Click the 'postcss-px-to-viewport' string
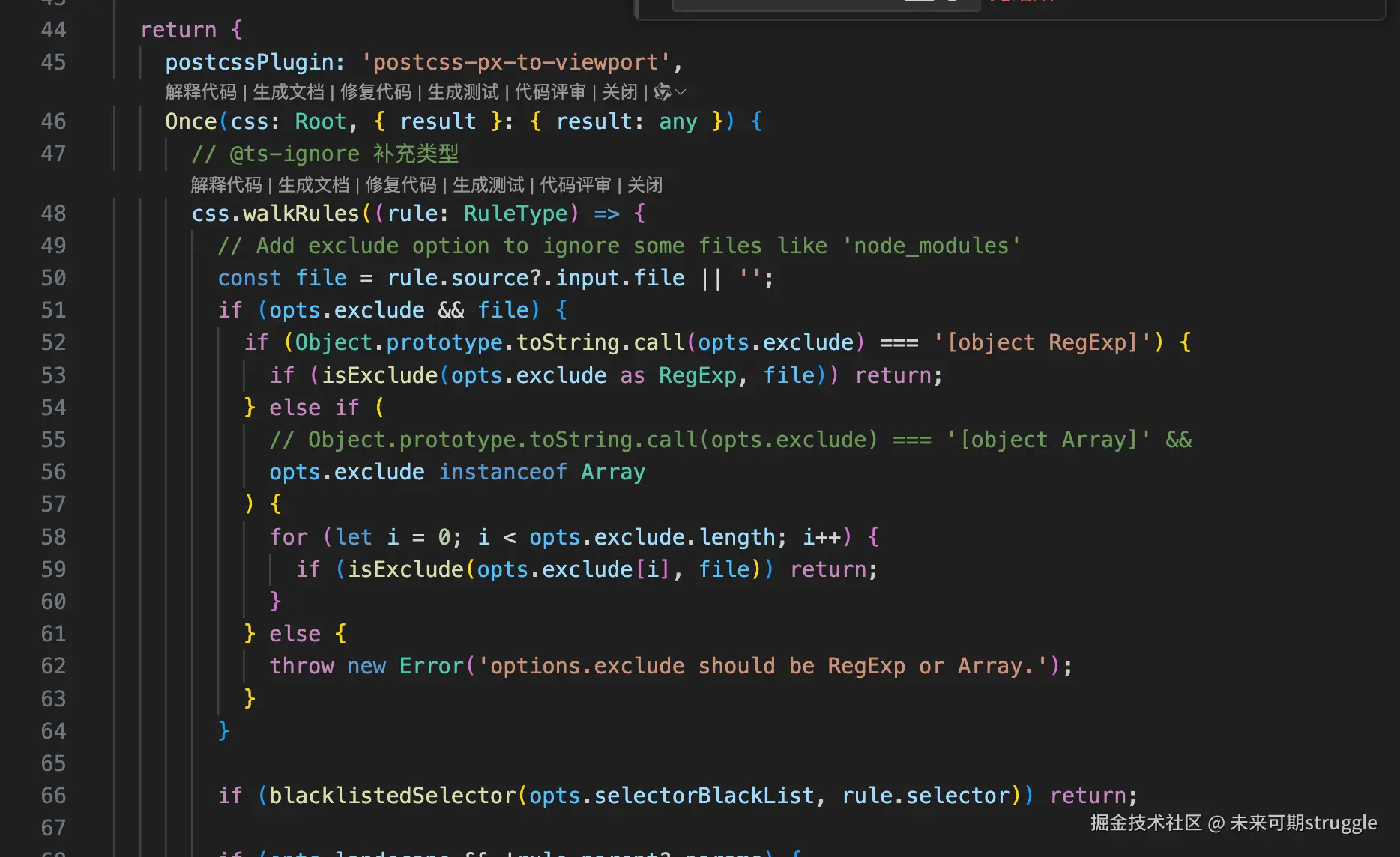 516,62
